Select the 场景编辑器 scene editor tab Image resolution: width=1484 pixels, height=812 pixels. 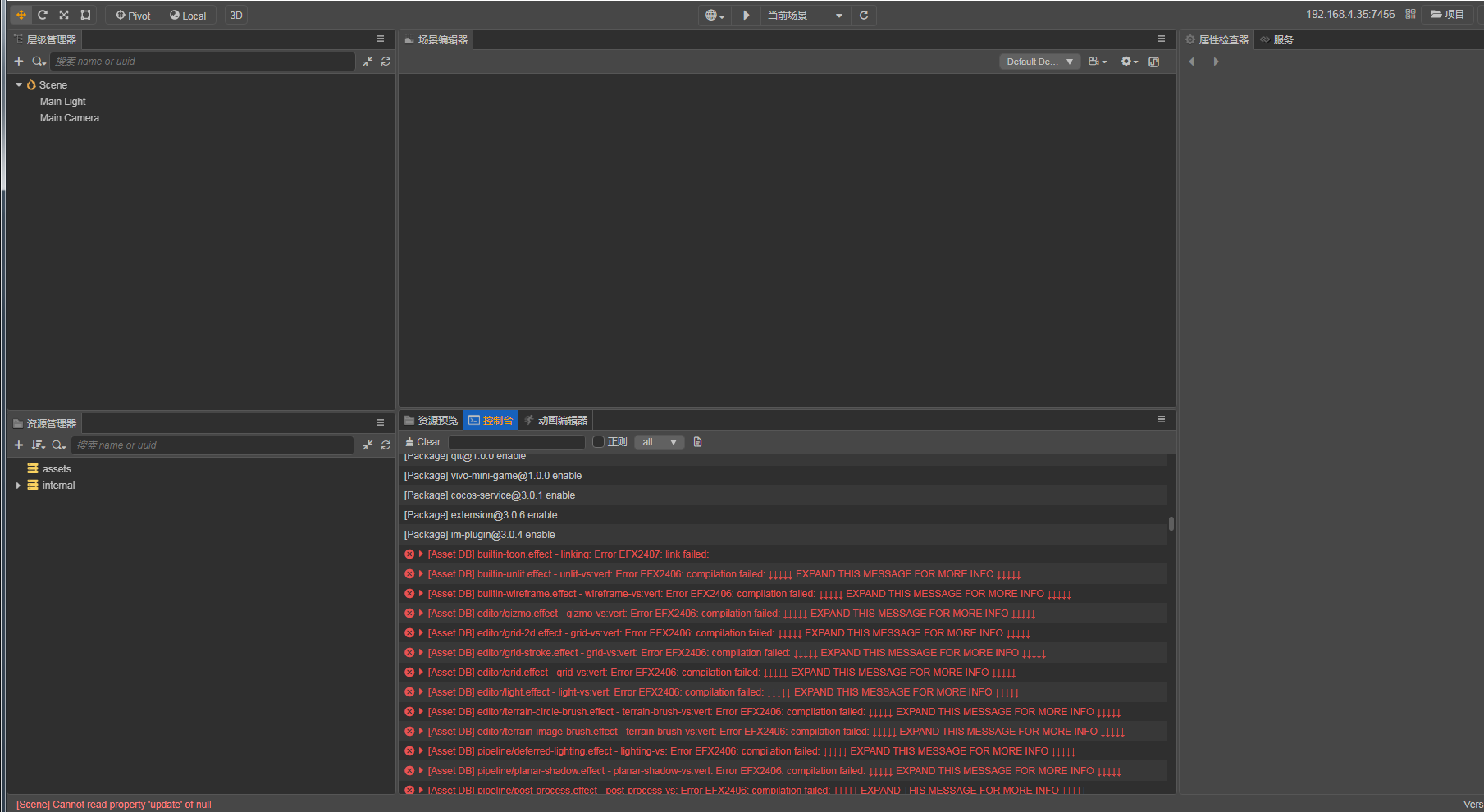[x=436, y=39]
